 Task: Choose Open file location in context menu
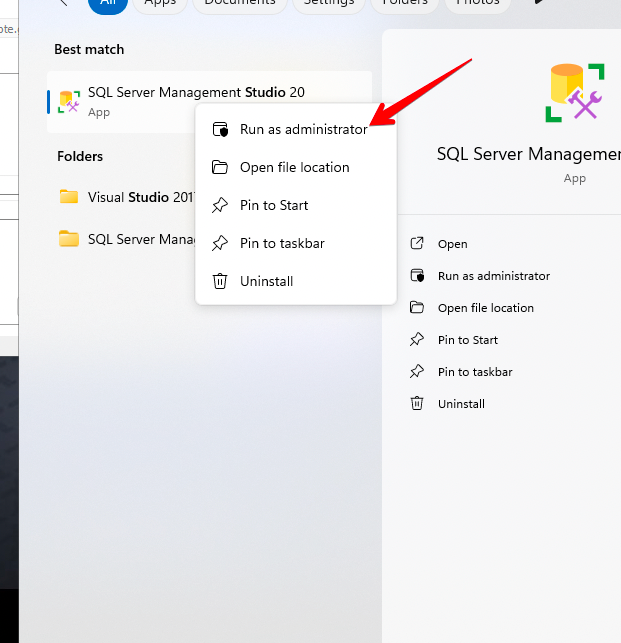tap(296, 167)
